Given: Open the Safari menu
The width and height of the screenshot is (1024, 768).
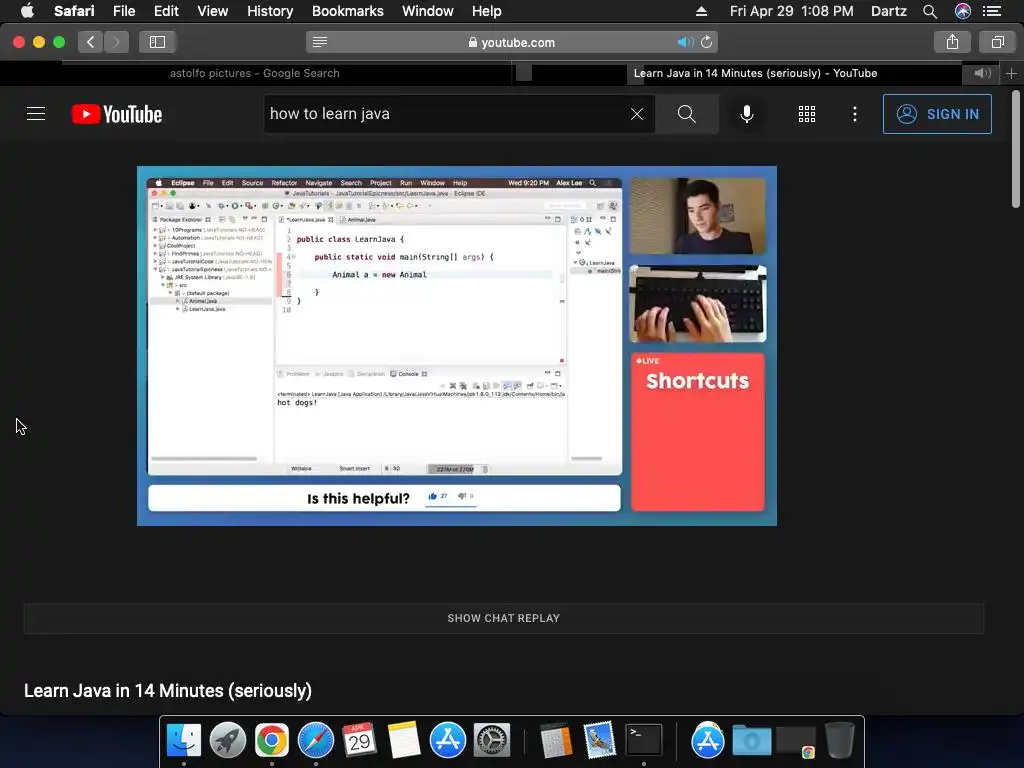Looking at the screenshot, I should coord(74,11).
